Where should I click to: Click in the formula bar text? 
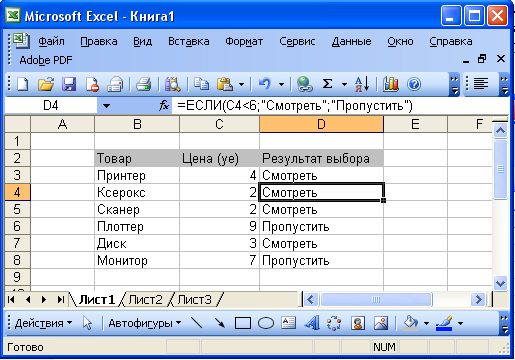295,106
